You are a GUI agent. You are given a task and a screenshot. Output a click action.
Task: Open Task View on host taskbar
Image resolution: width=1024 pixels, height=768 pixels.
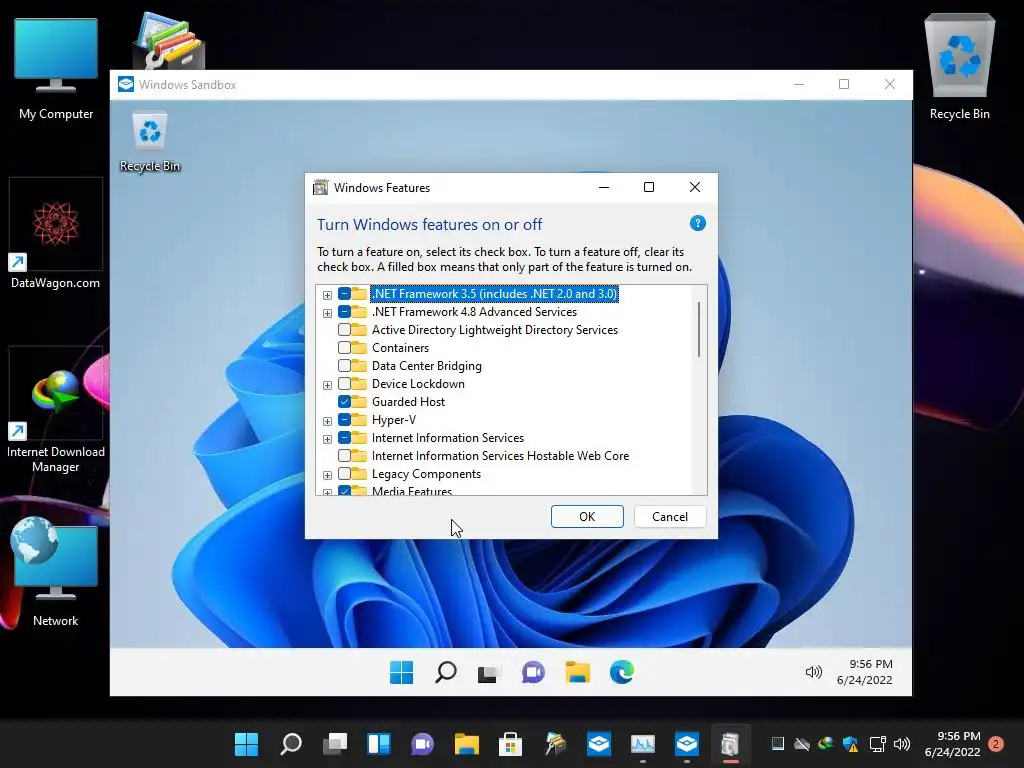click(335, 744)
